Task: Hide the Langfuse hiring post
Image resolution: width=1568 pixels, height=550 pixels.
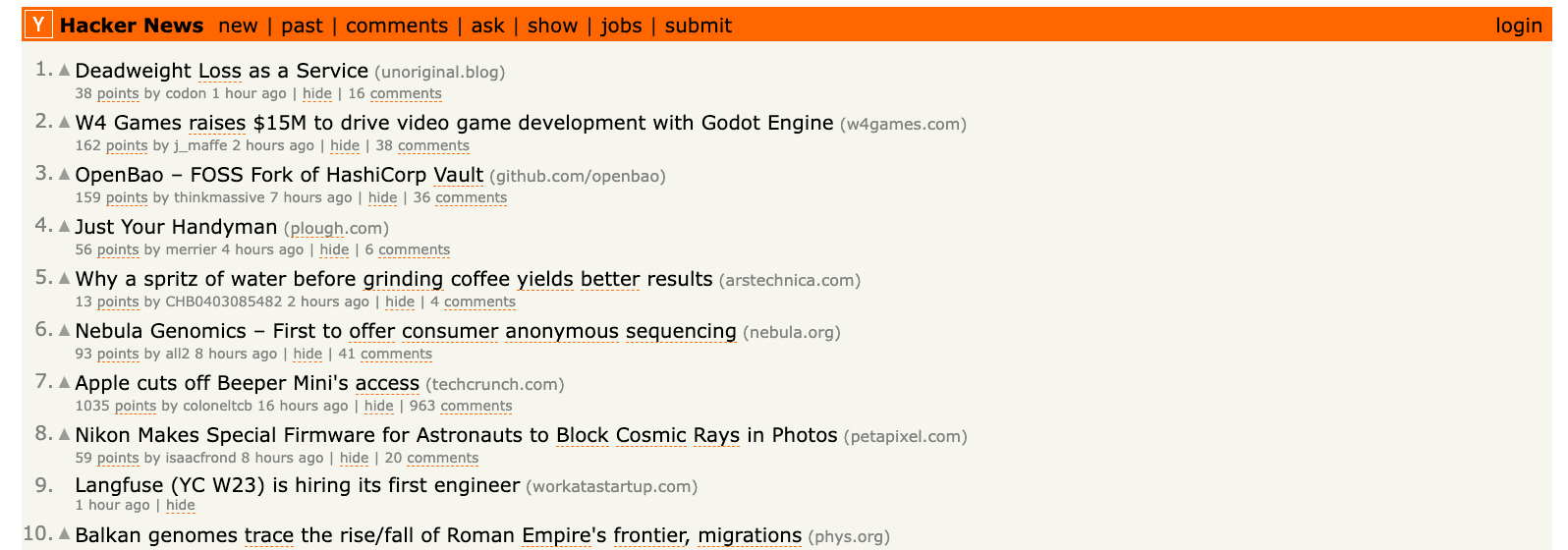Action: [180, 505]
